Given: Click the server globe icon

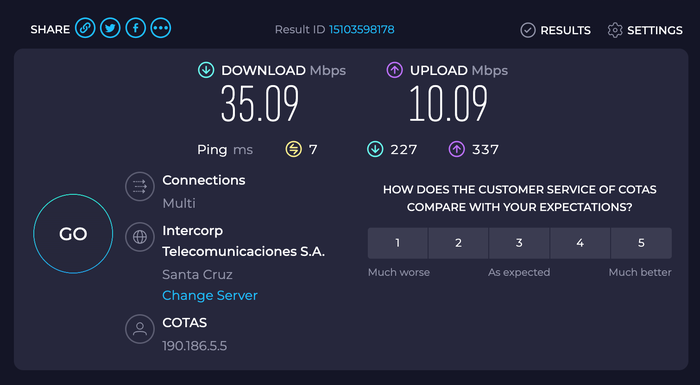Looking at the screenshot, I should pyautogui.click(x=140, y=237).
